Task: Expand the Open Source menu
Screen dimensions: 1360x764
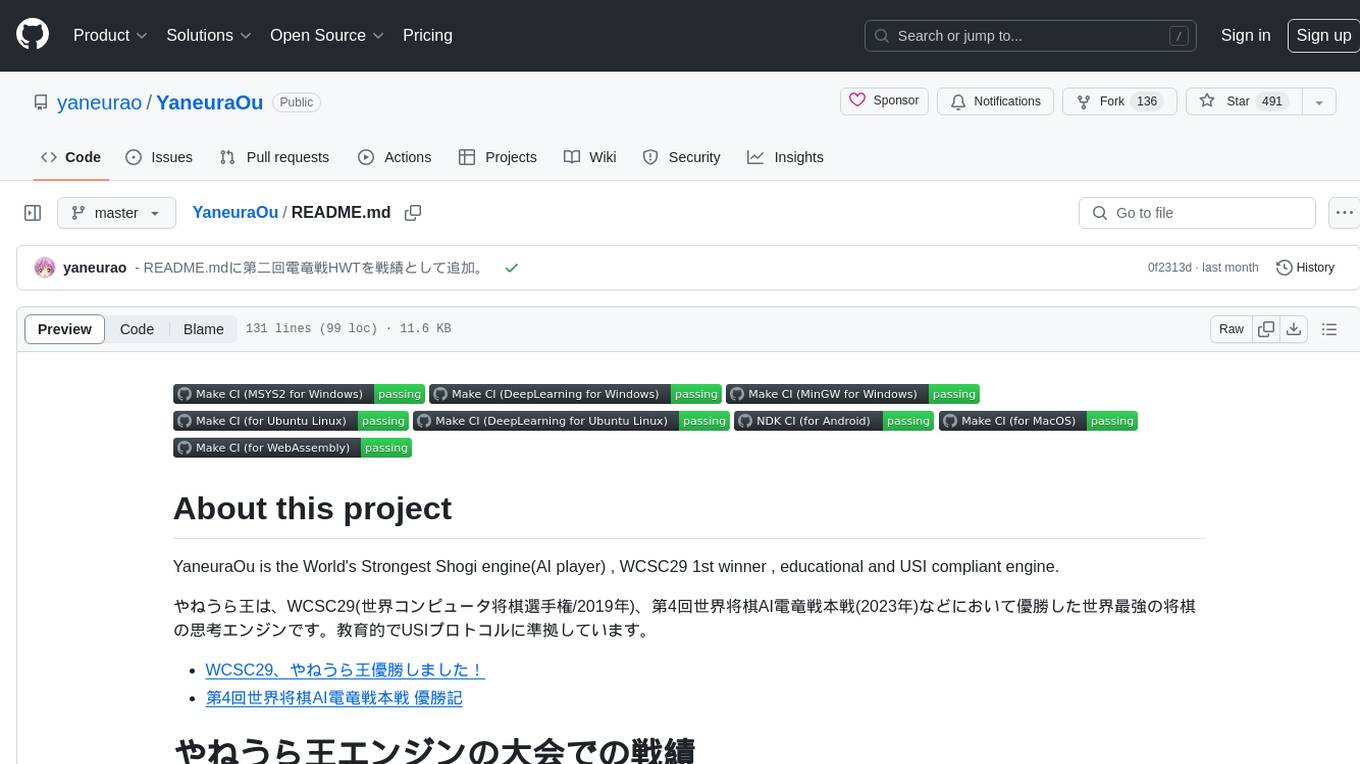Action: (327, 35)
